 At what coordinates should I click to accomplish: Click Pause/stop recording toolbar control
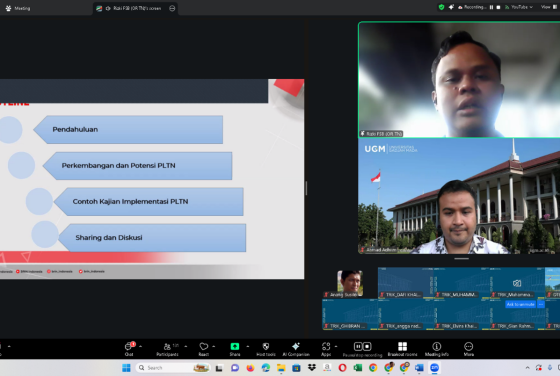(x=362, y=349)
